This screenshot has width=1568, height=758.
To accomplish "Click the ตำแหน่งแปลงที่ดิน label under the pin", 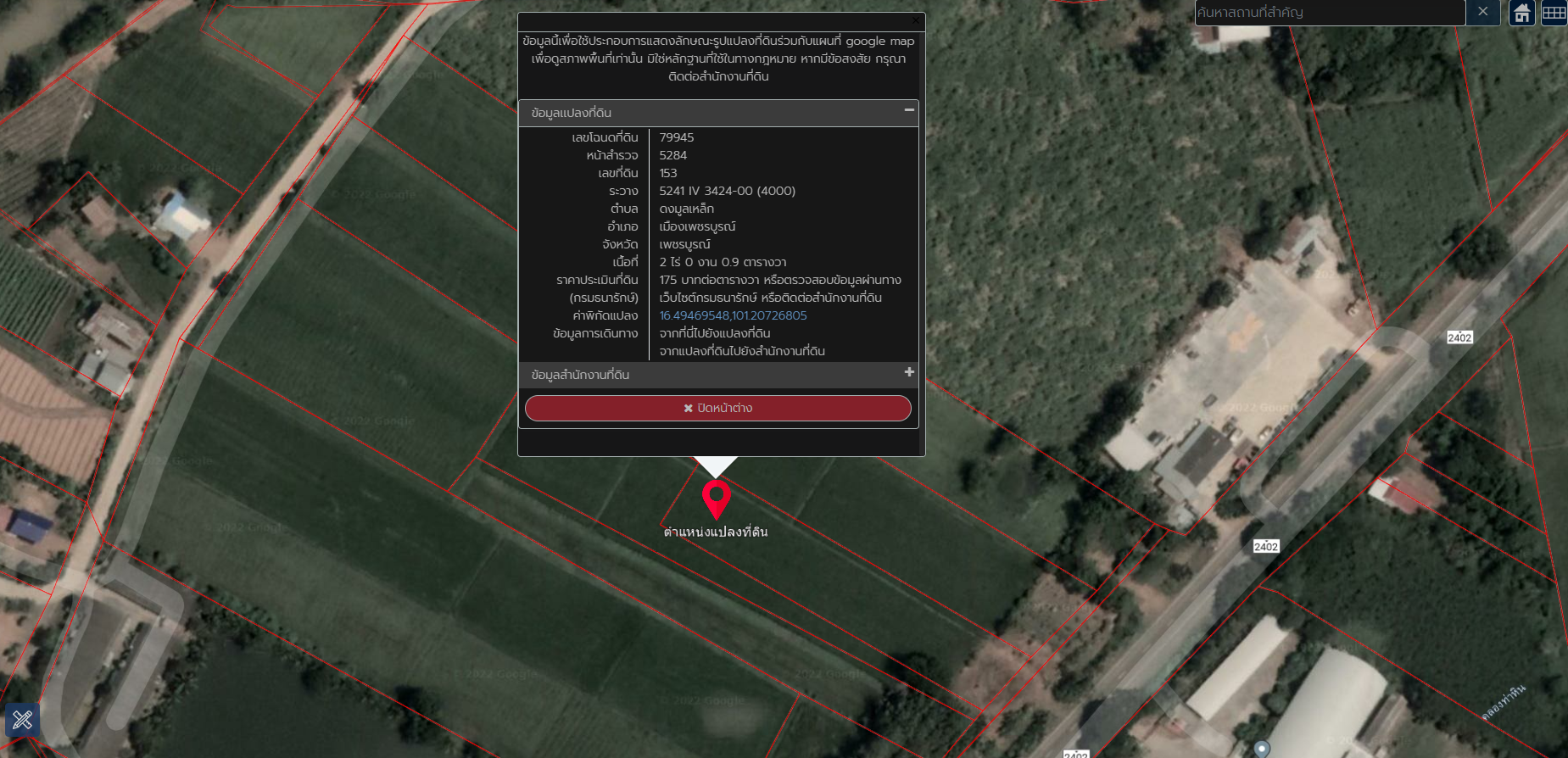I will [716, 532].
